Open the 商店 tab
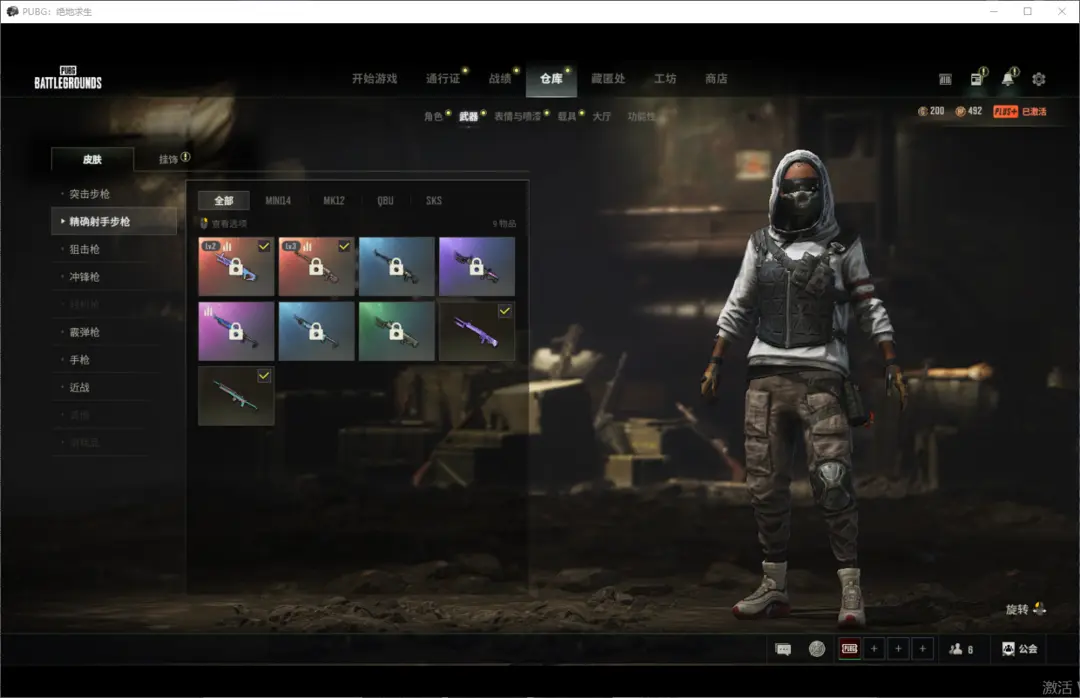1080x698 pixels. pyautogui.click(x=716, y=79)
